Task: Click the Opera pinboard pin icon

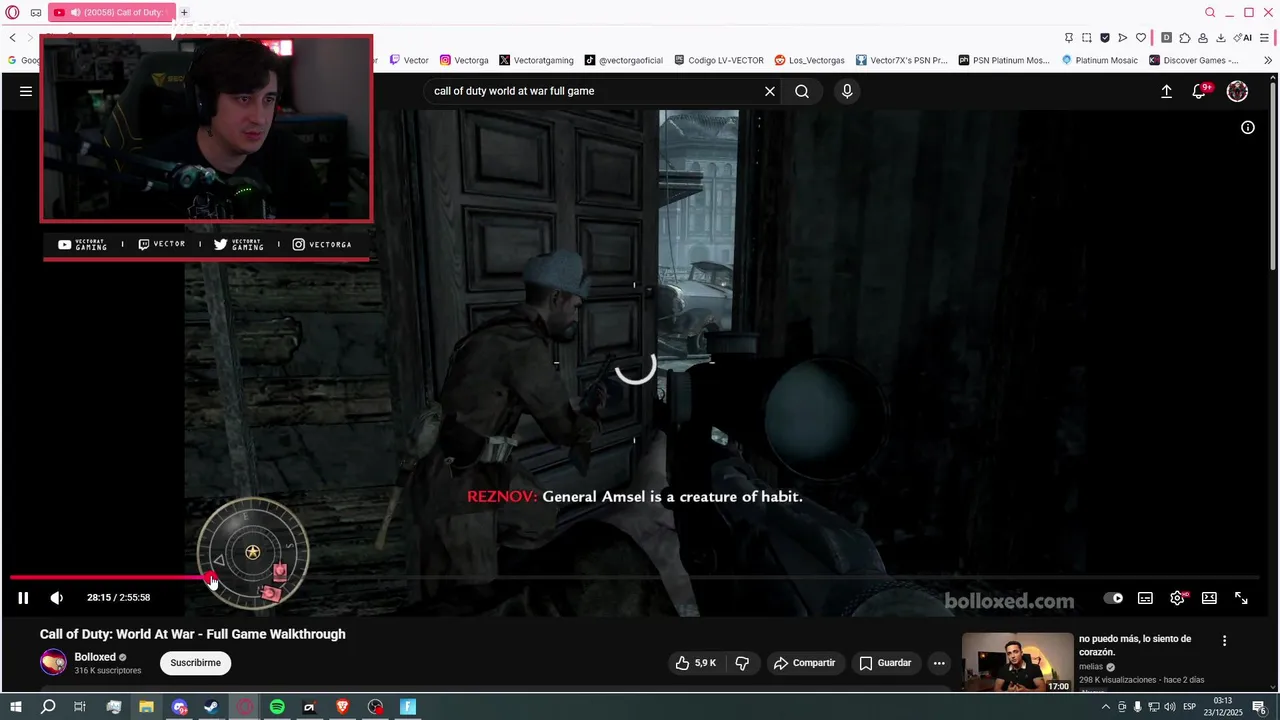Action: click(x=1068, y=38)
